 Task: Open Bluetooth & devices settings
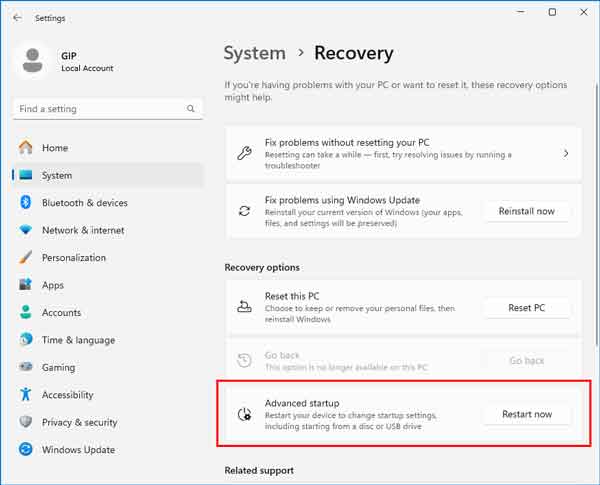(108, 202)
